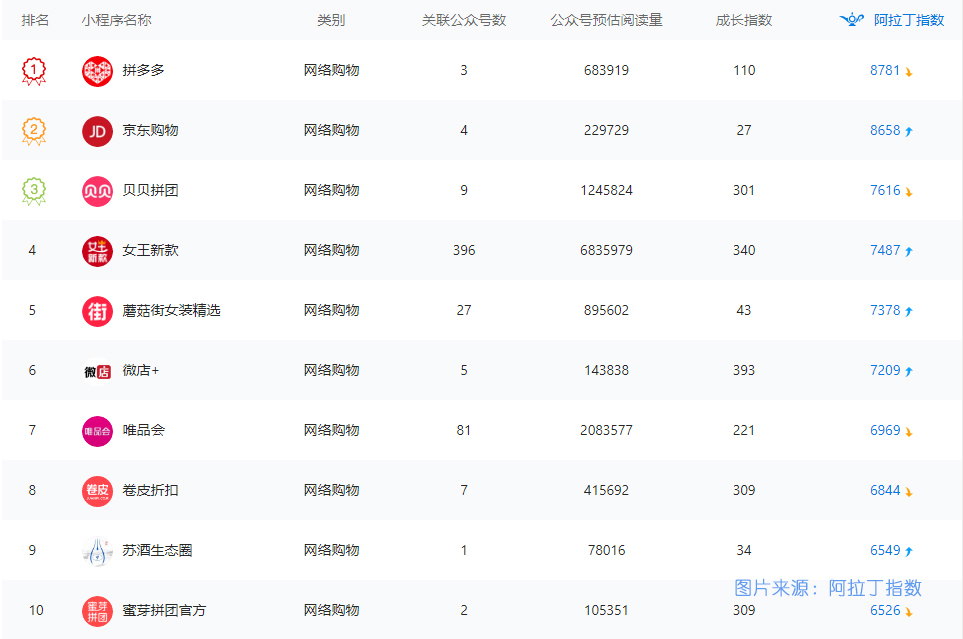
Task: Click the 拼多多 red heart logo
Action: [97, 71]
